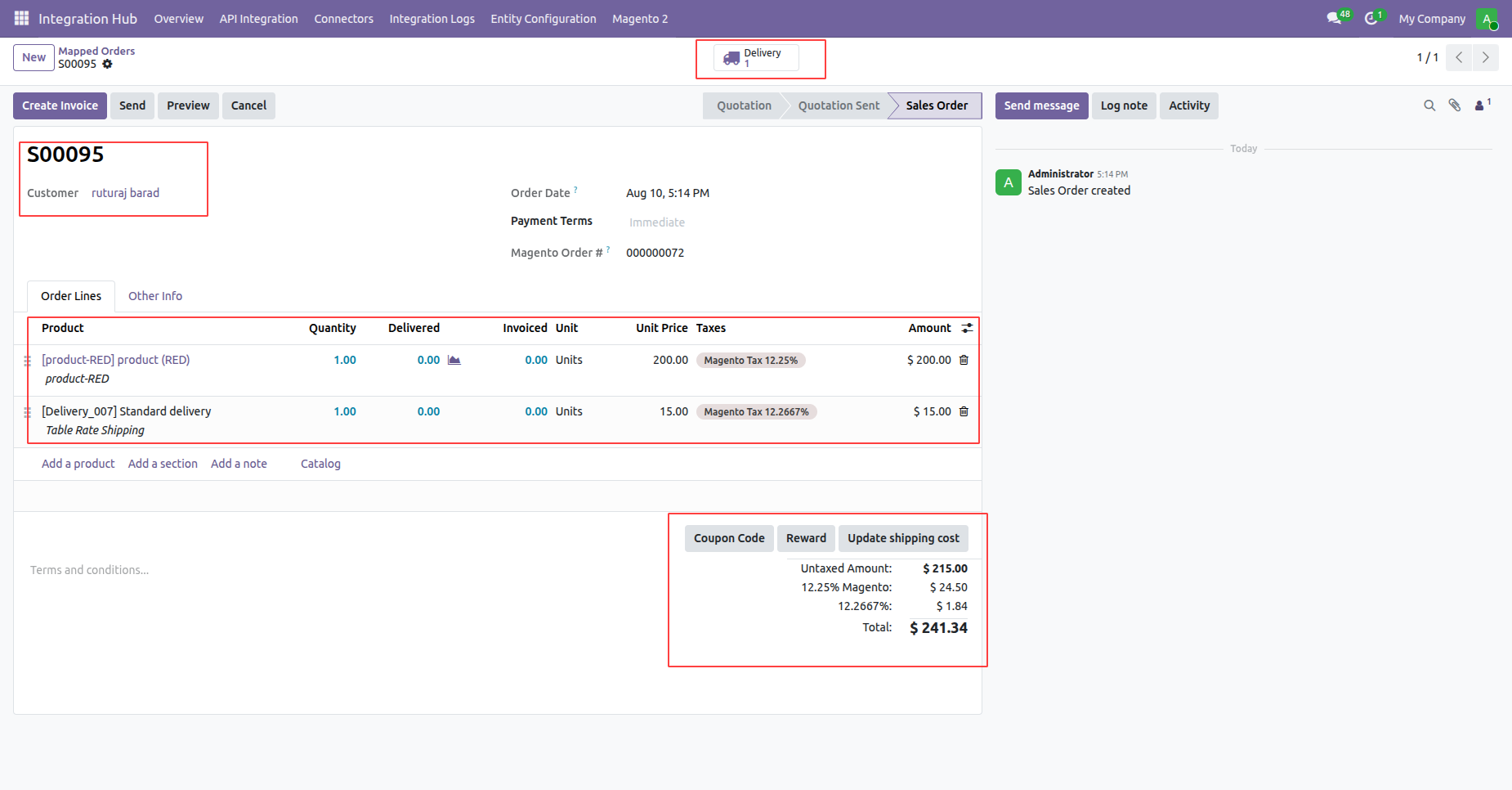Open customer ruturaj barad link
The height and width of the screenshot is (790, 1512).
[125, 193]
